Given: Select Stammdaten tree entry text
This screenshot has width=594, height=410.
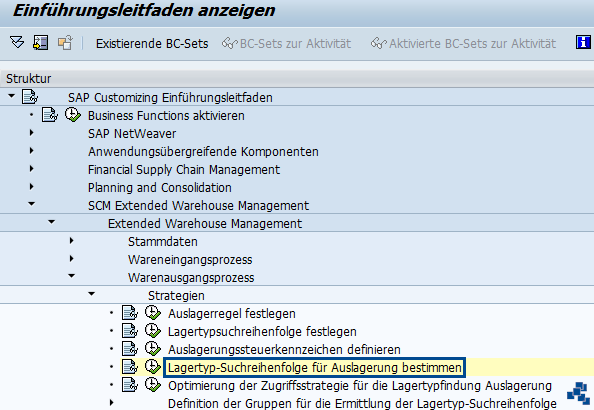Looking at the screenshot, I should click(x=163, y=241).
